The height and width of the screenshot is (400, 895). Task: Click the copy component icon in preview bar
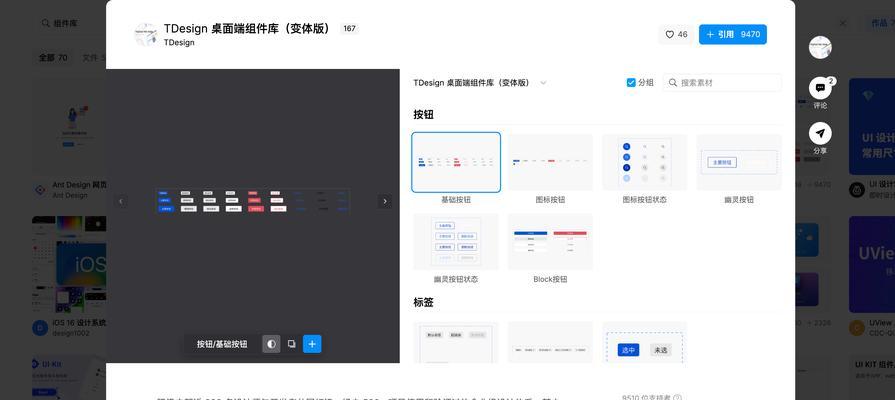[x=292, y=344]
